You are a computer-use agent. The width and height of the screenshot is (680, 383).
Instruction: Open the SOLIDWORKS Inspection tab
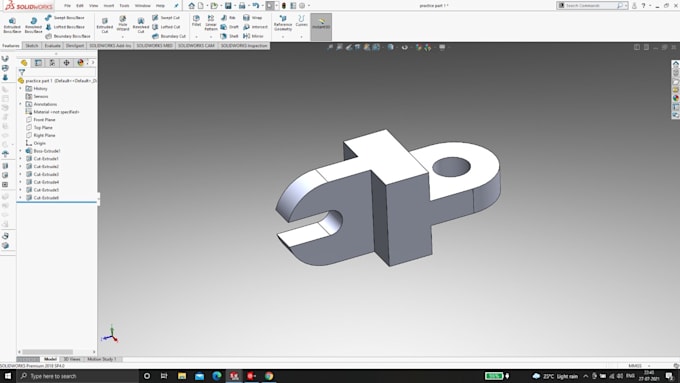[x=244, y=46]
